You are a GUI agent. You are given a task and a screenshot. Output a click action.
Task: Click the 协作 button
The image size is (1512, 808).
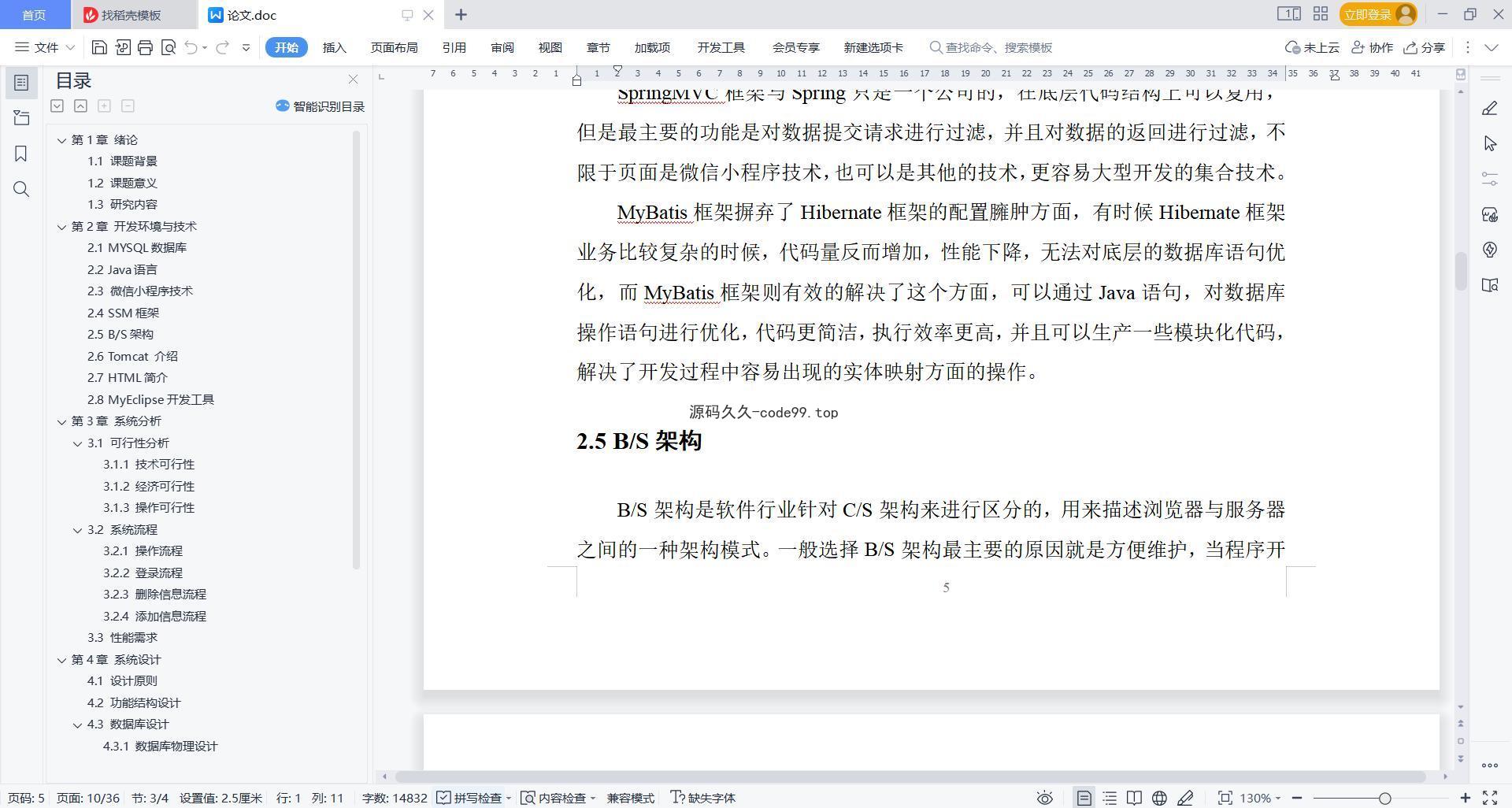1372,47
